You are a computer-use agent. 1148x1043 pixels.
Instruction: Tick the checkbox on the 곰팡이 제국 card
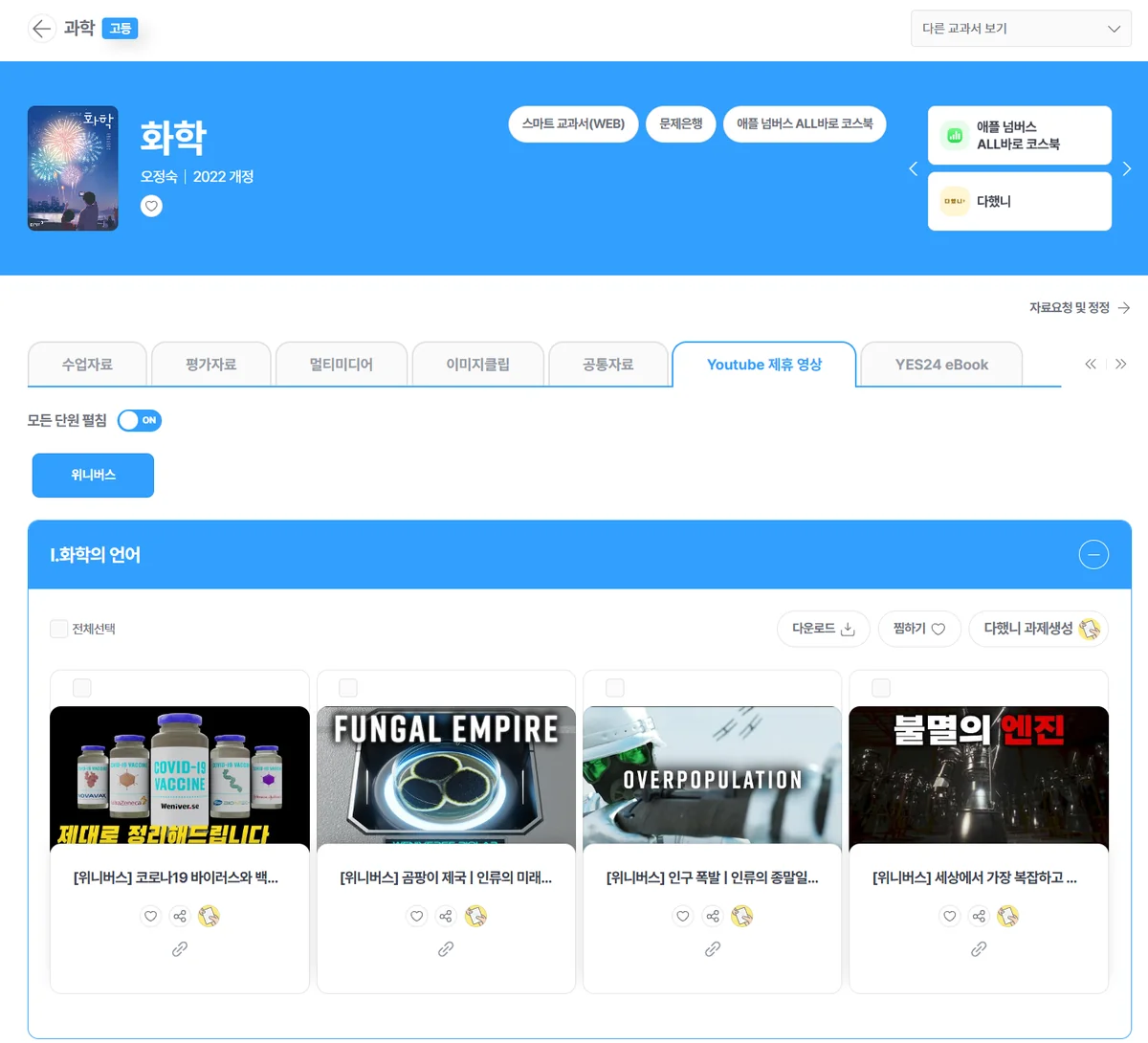(x=348, y=688)
